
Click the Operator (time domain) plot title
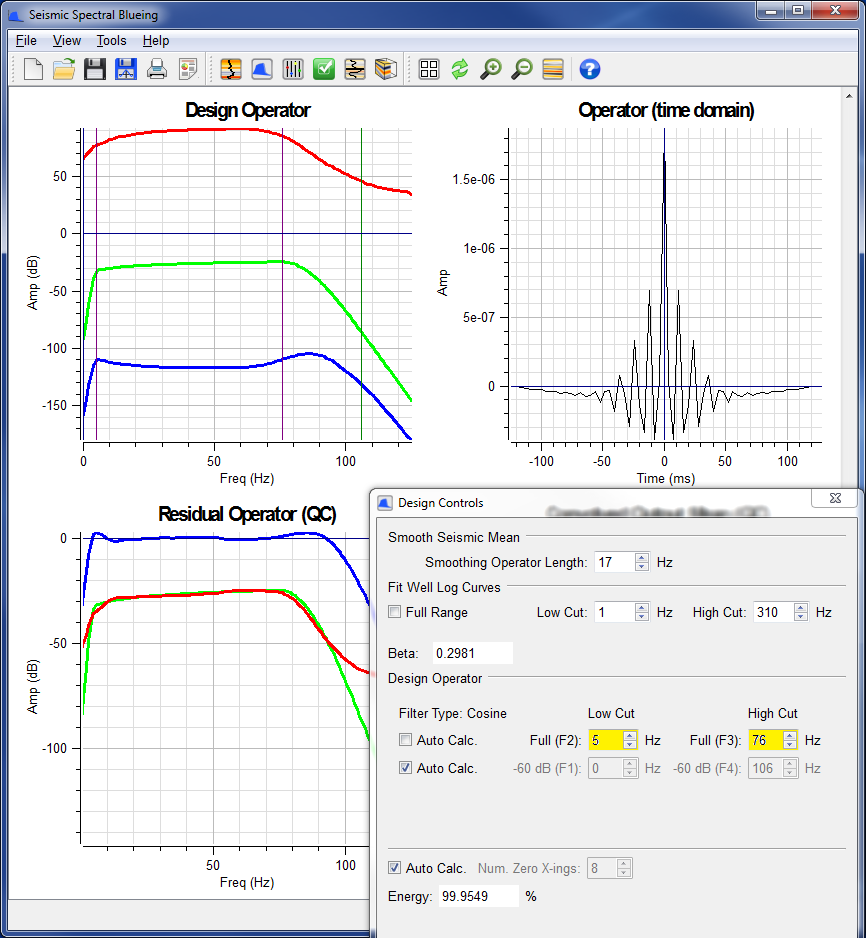point(666,110)
